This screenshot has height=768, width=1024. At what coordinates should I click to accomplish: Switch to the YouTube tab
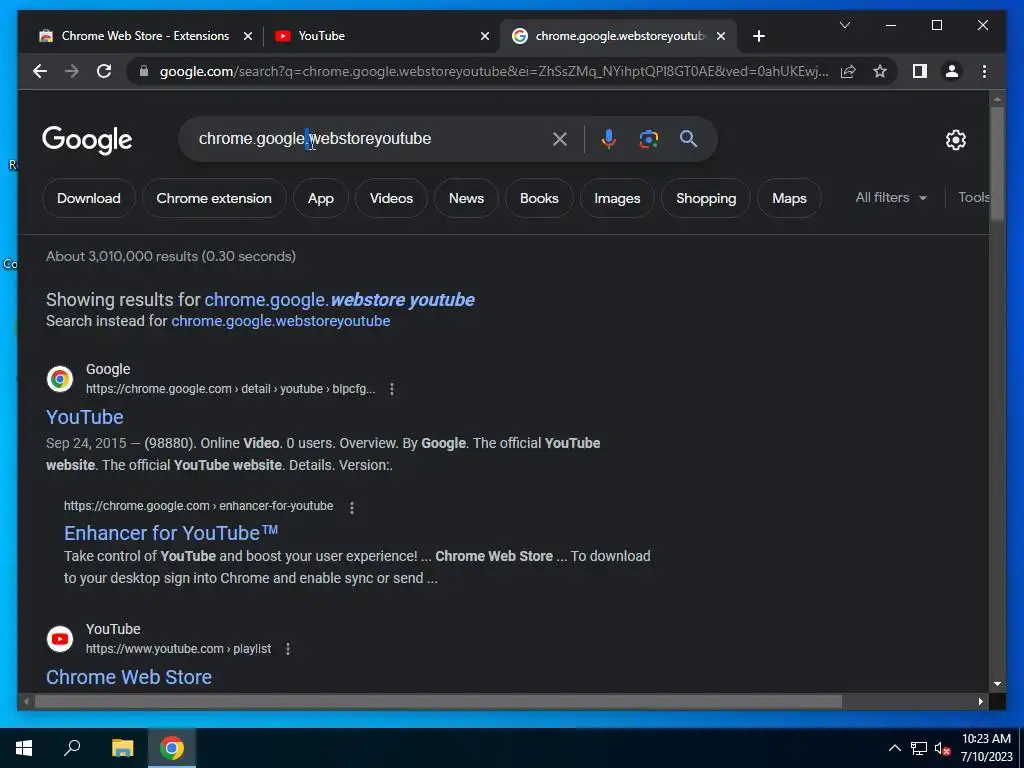coord(381,36)
